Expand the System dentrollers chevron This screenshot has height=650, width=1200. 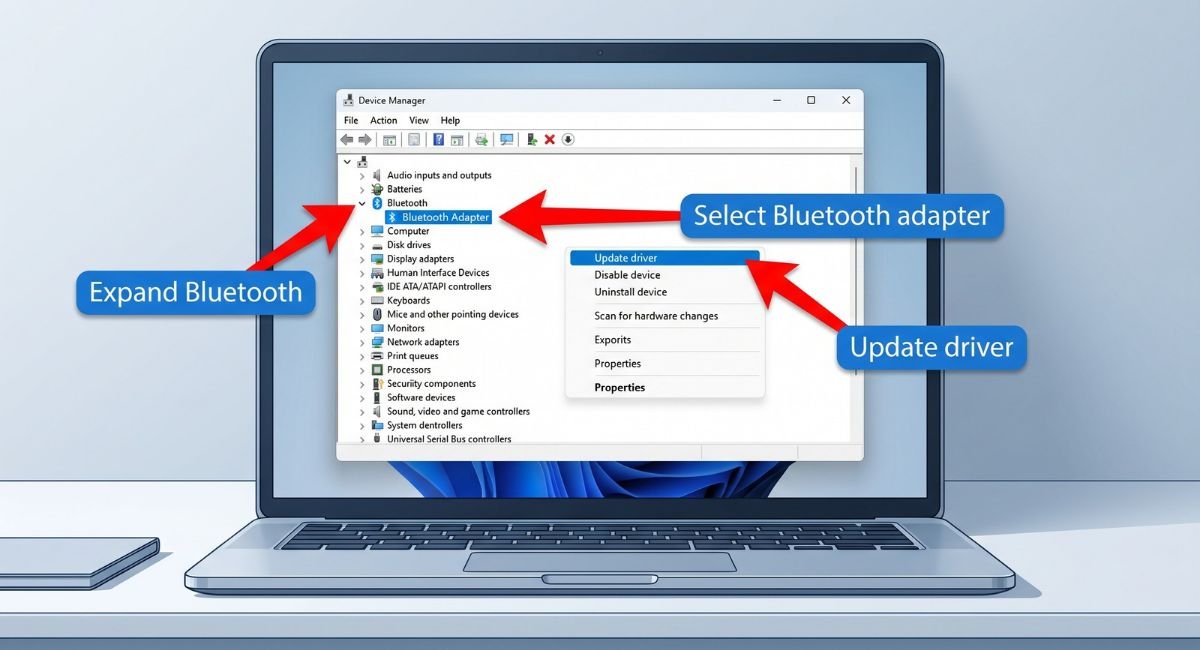(x=362, y=426)
